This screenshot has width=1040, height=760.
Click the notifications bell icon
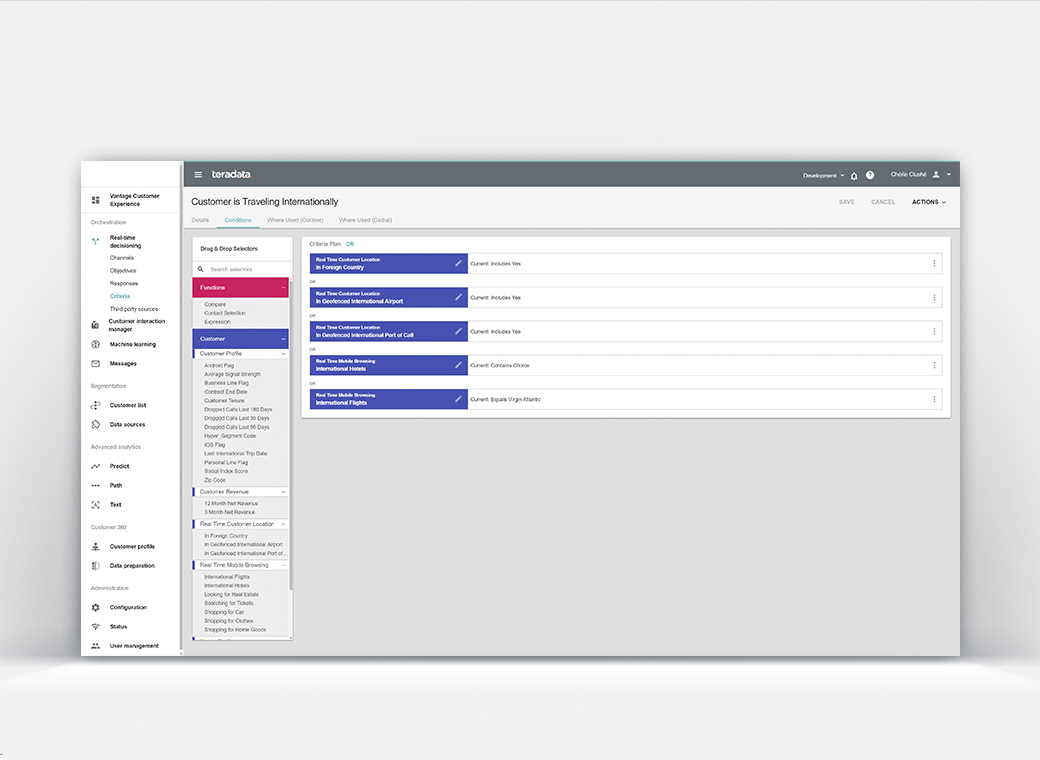click(854, 175)
